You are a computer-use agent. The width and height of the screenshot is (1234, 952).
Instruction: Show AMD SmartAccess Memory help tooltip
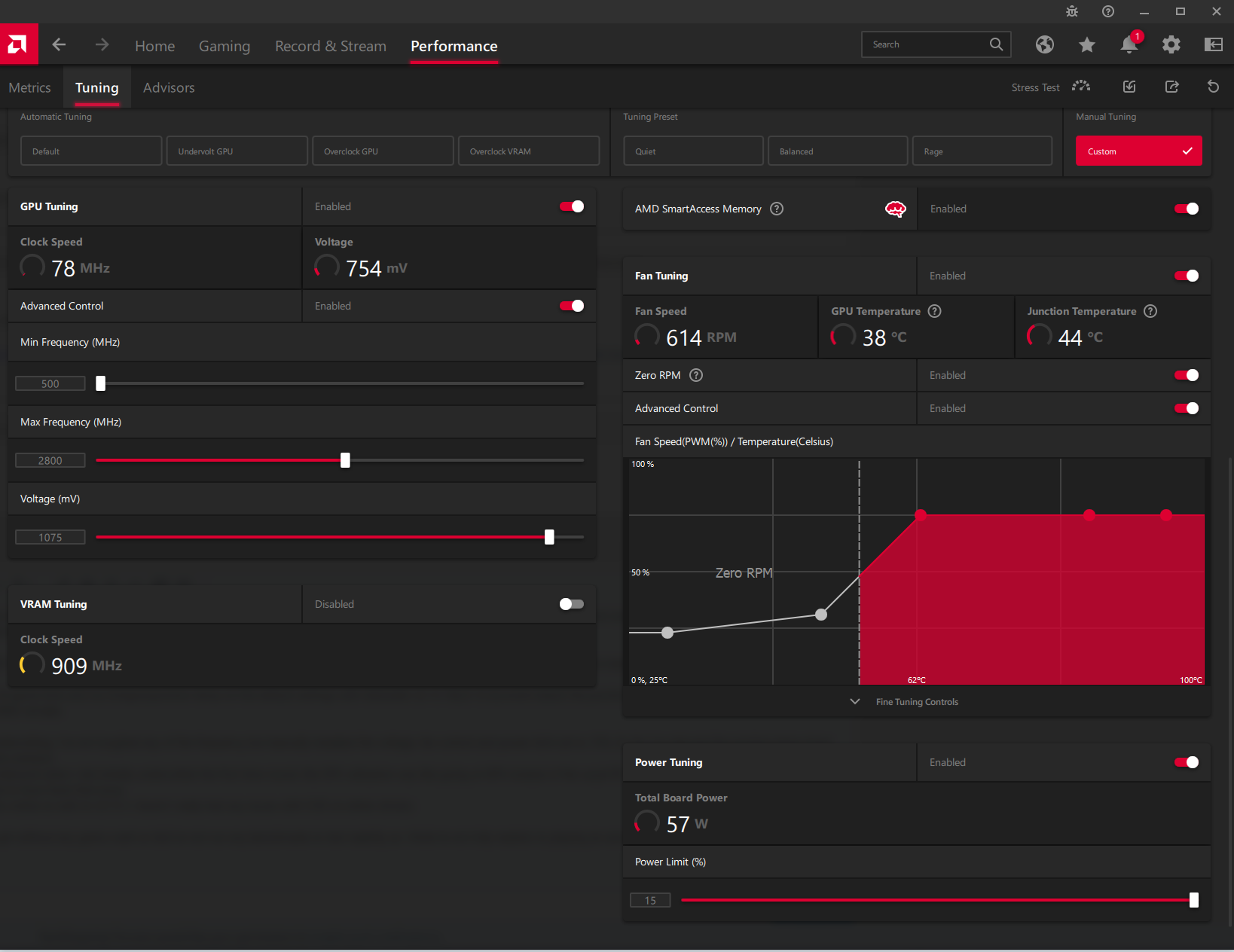(x=777, y=209)
